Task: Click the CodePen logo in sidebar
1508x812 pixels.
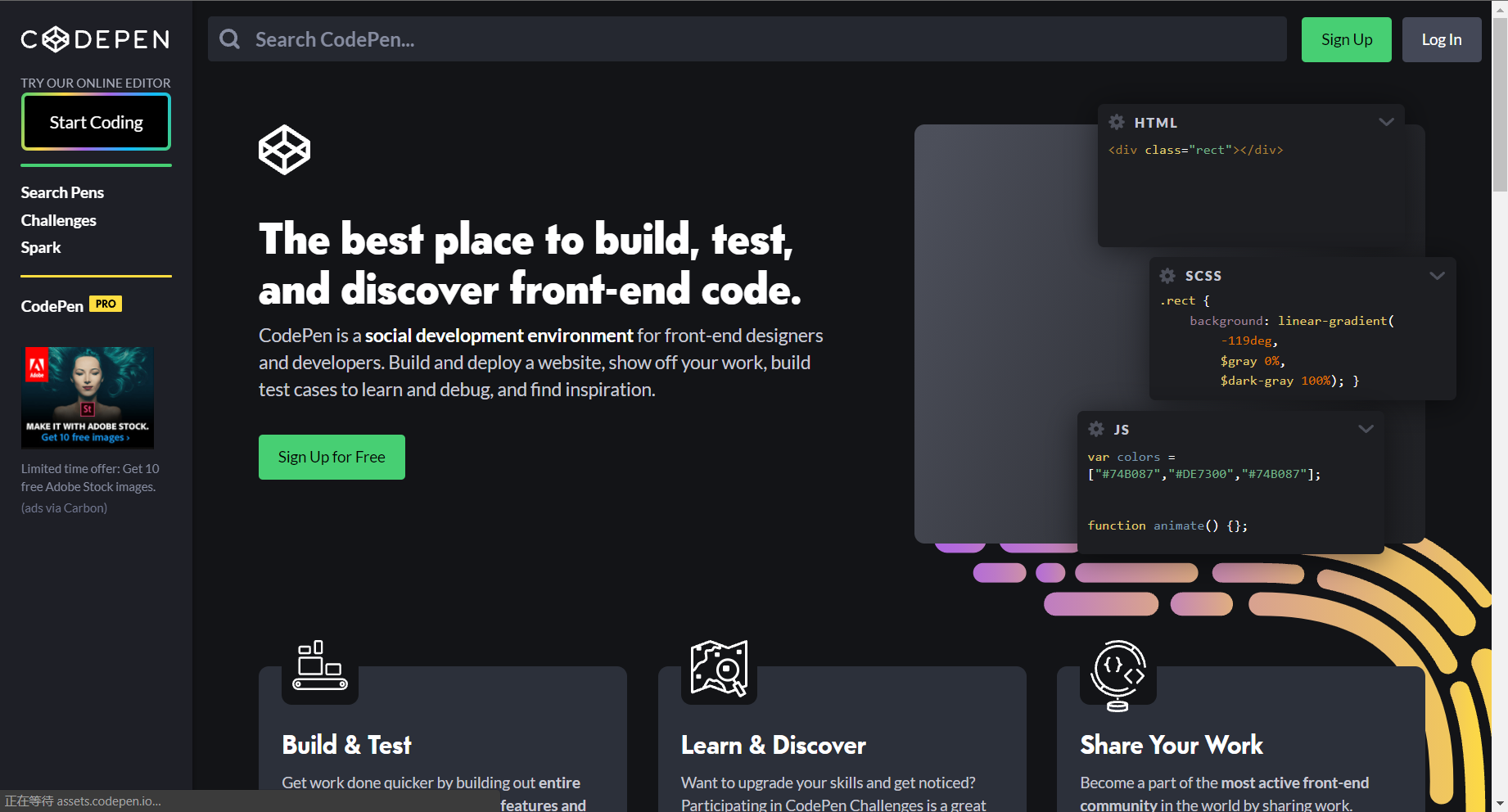Action: [x=95, y=39]
